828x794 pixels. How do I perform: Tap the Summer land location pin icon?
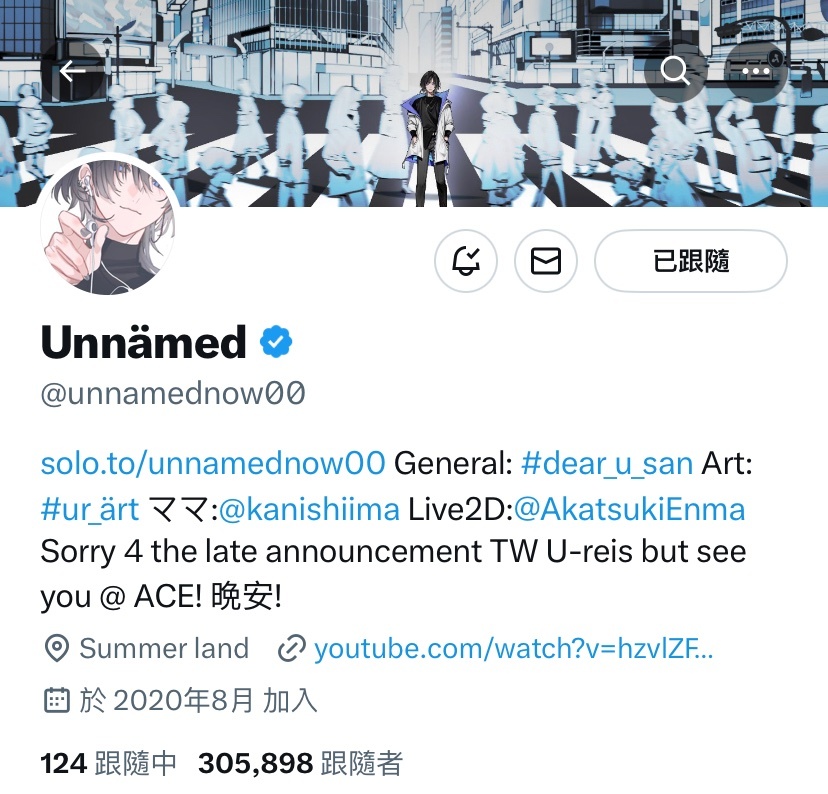coord(57,648)
